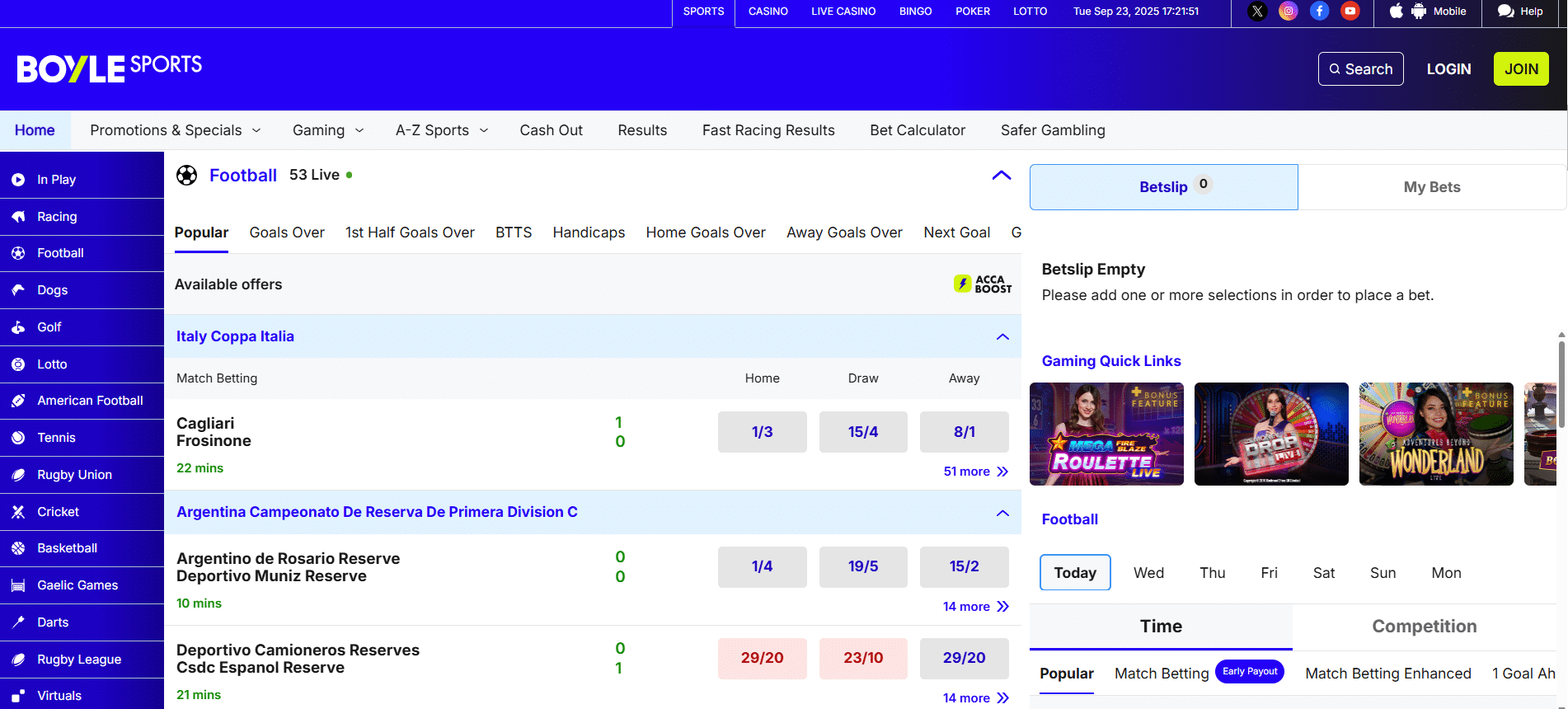Collapse the Football live section chevron

(x=1002, y=176)
